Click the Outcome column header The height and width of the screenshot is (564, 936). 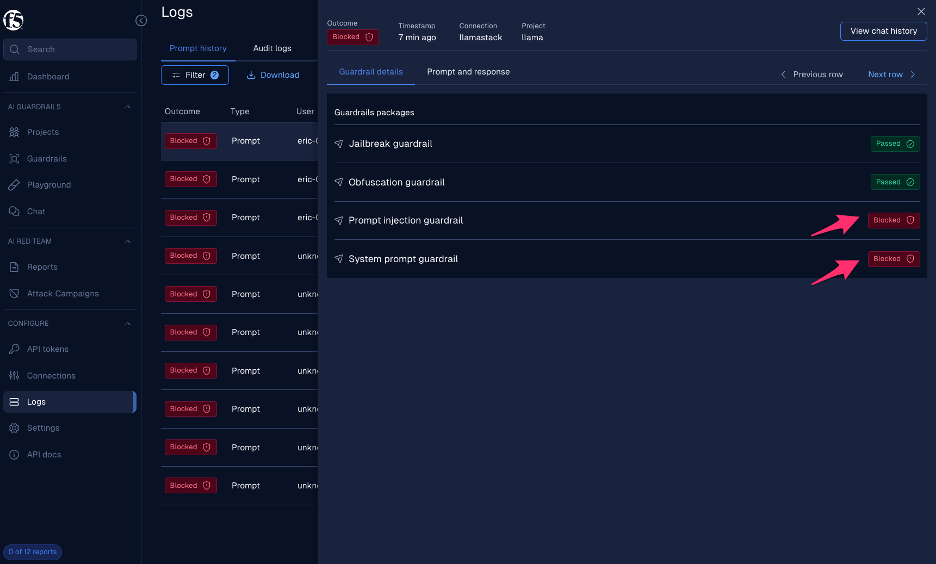point(182,112)
